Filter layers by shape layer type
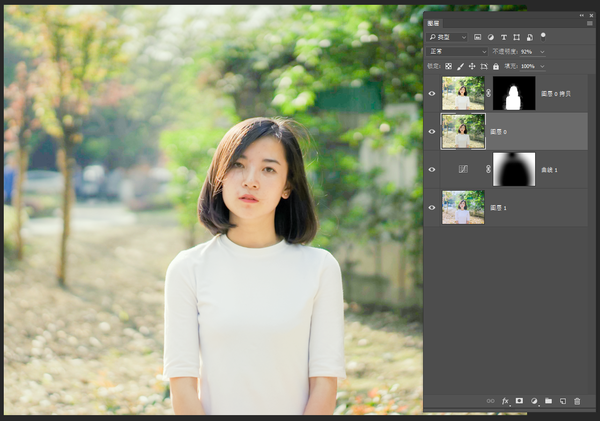The height and width of the screenshot is (421, 600). [x=517, y=37]
